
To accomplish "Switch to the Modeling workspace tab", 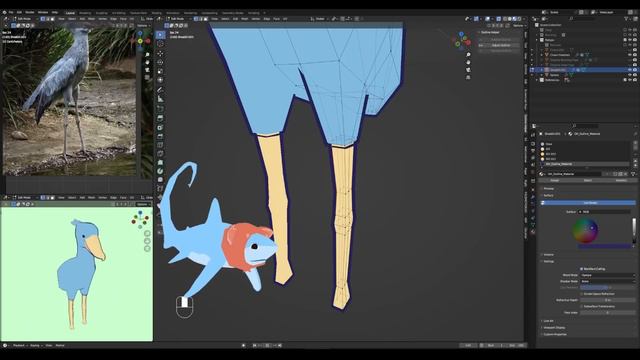I will tap(85, 13).
